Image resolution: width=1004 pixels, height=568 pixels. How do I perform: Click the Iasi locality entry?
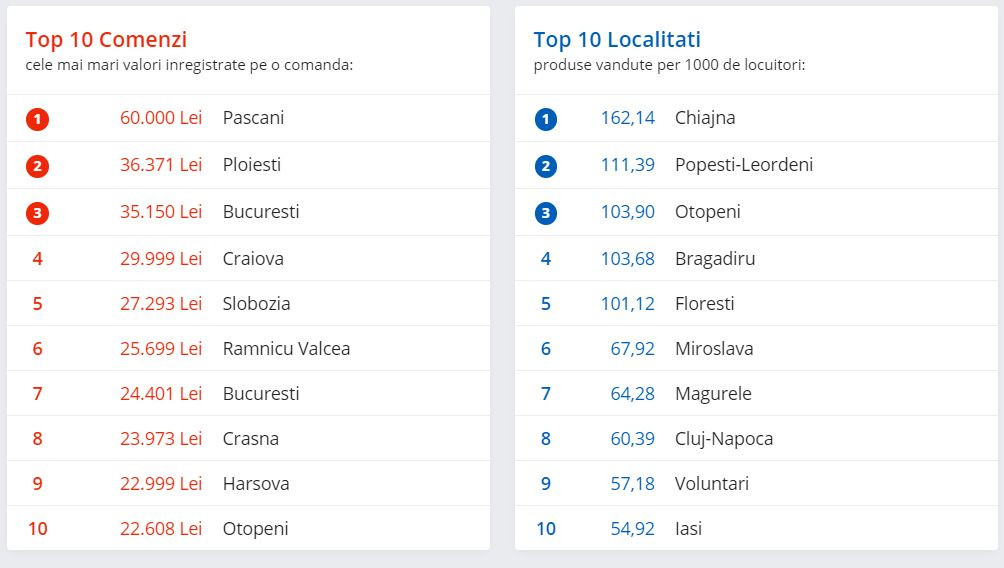[688, 529]
